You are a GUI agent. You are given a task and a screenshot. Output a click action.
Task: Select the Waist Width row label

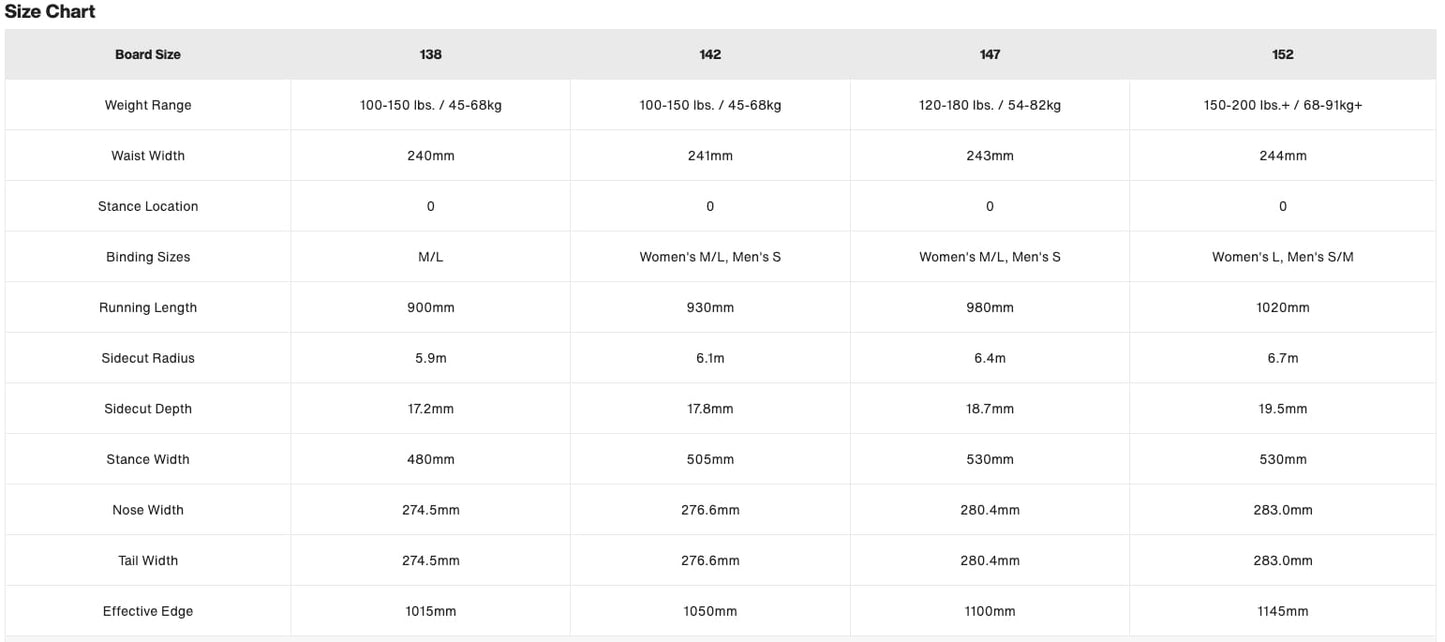(148, 156)
